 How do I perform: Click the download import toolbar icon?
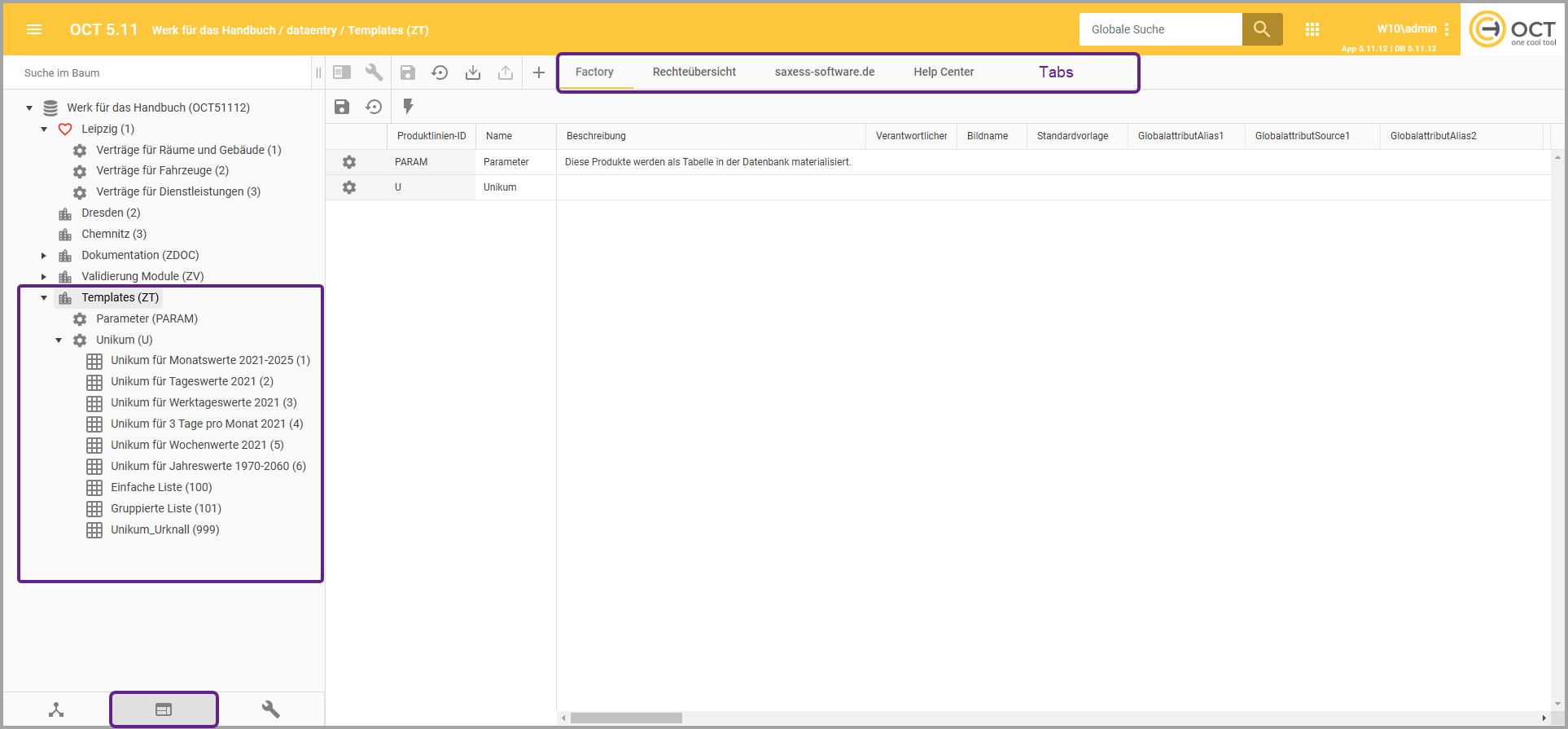472,72
